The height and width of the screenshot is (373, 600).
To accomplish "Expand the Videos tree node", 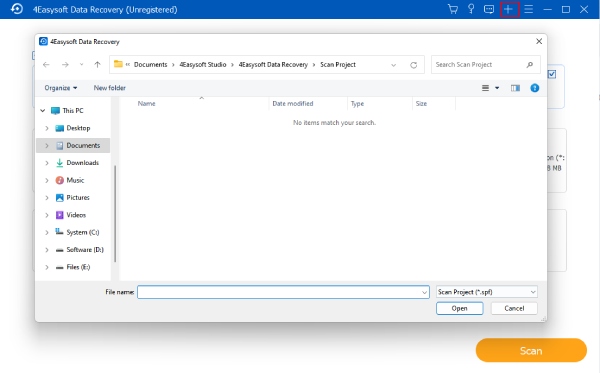I will 47,215.
